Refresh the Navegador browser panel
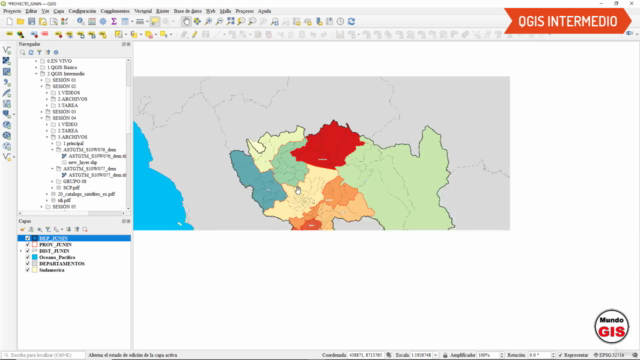Viewport: 640px width, 360px height. pyautogui.click(x=31, y=52)
